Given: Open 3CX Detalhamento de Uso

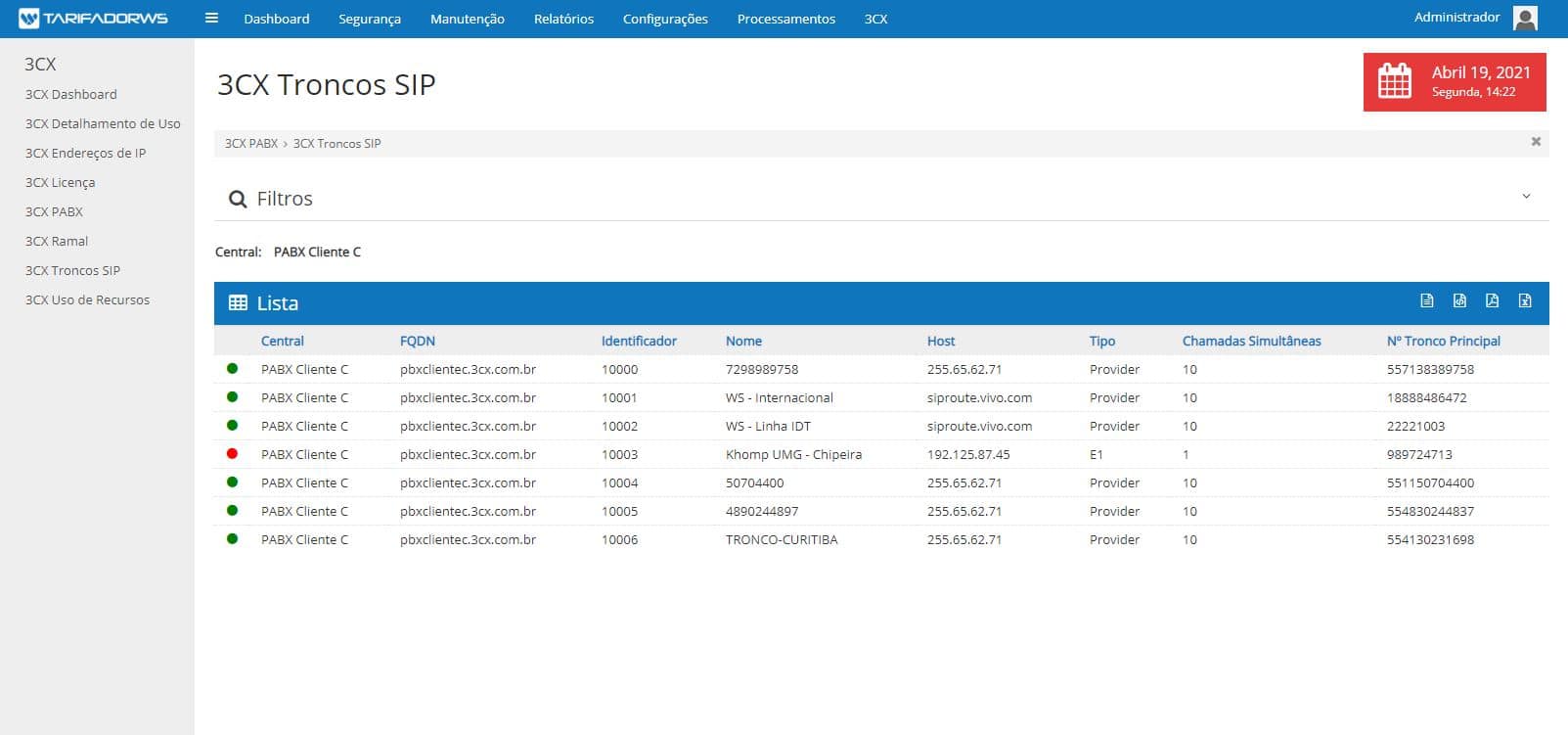Looking at the screenshot, I should coord(103,123).
